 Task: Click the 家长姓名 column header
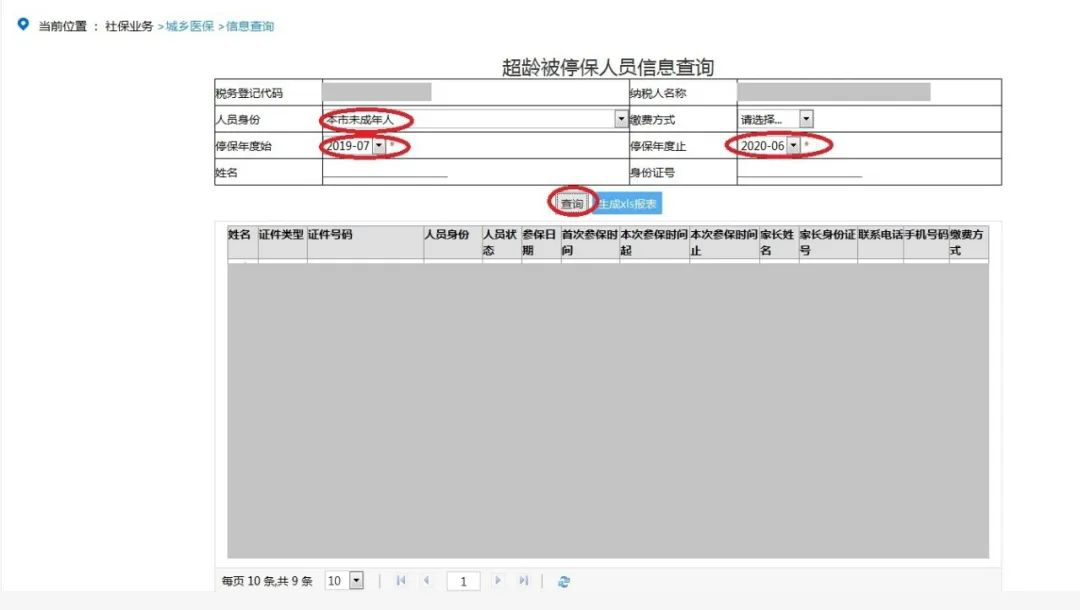point(779,242)
